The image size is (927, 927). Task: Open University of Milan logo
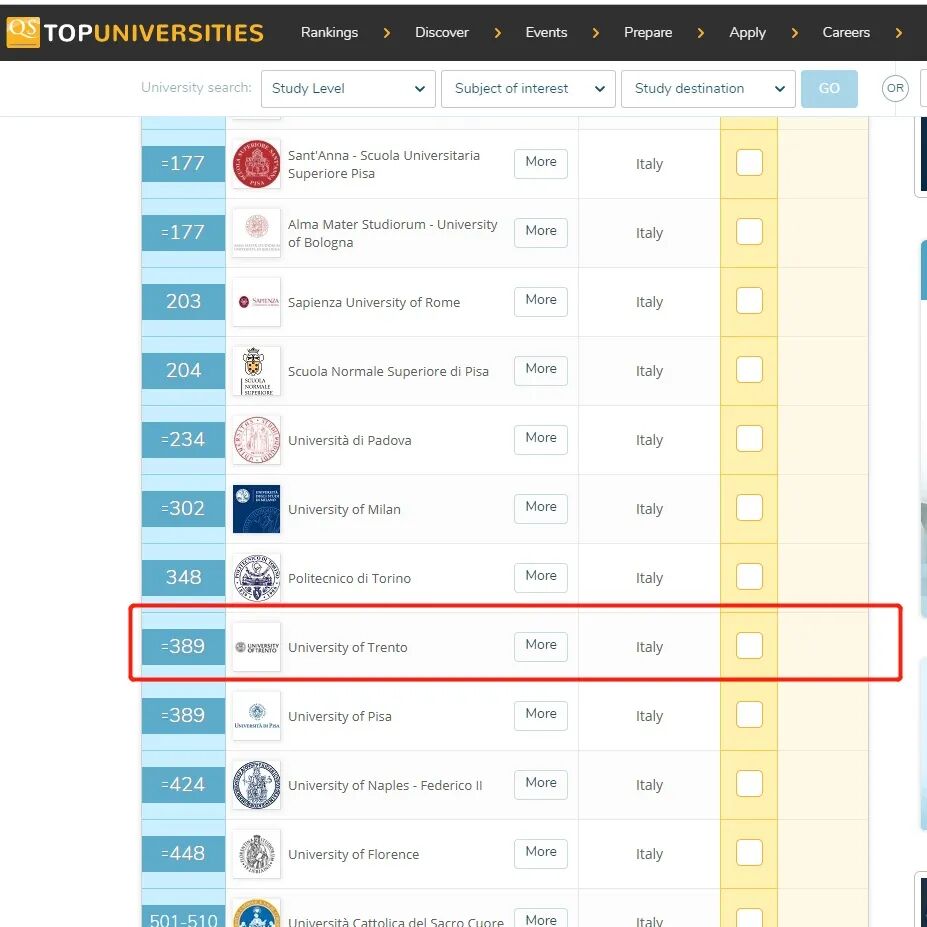click(x=256, y=508)
